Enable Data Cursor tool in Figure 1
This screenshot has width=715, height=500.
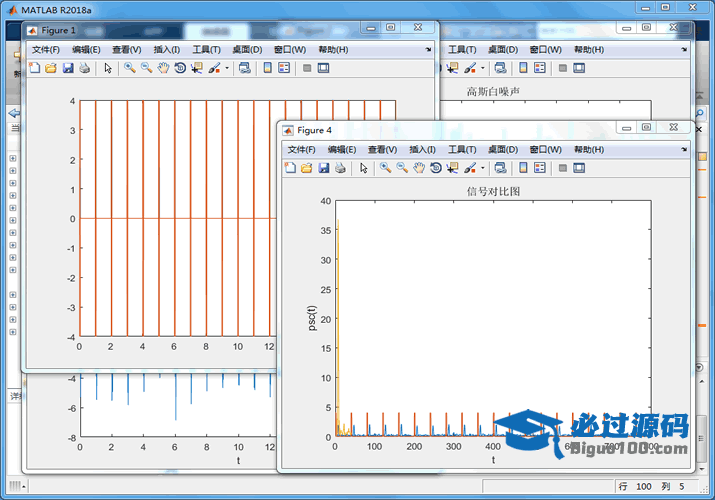(x=197, y=68)
